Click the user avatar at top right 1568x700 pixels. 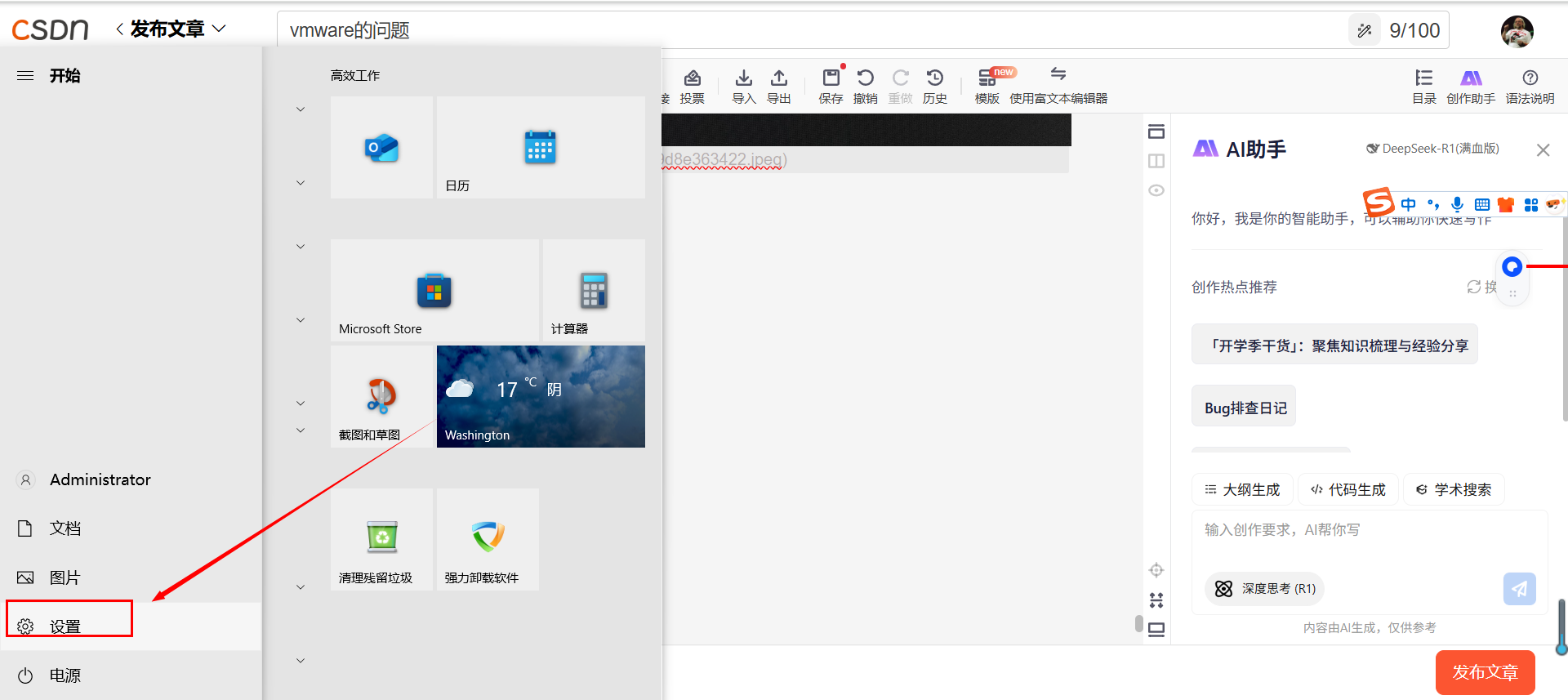pos(1517,31)
